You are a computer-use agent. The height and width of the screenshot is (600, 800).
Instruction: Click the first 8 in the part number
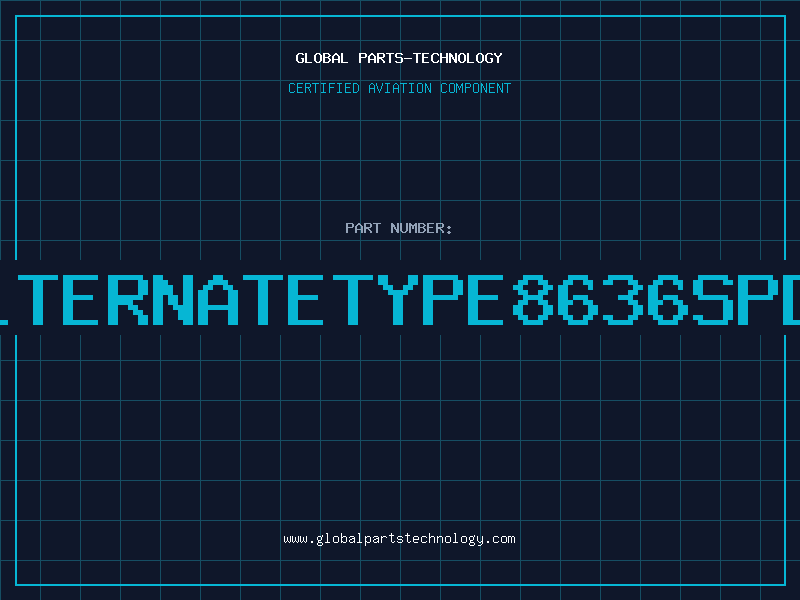tap(533, 299)
